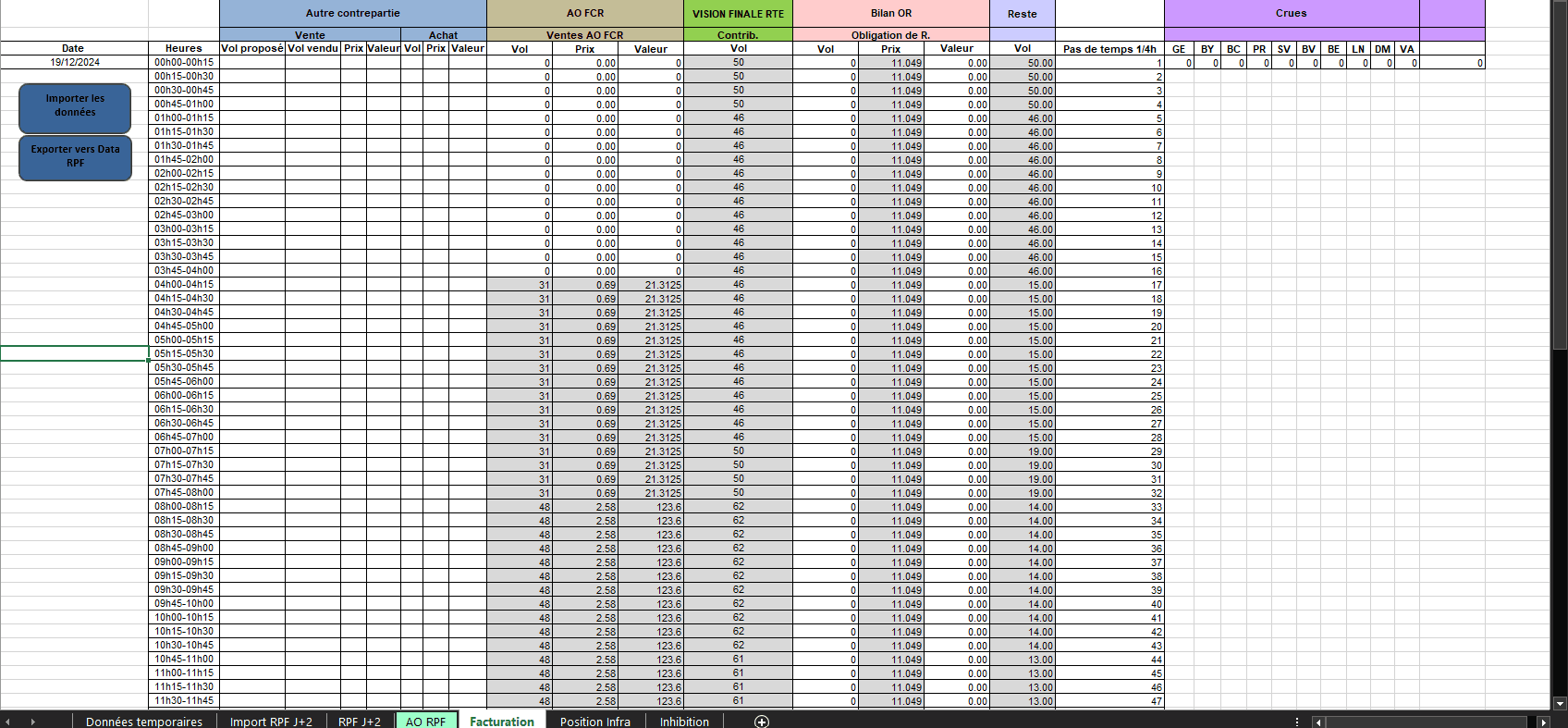Viewport: 1568px width, 728px height.
Task: Go to the 'AO RPF' sheet tab
Action: 425,722
